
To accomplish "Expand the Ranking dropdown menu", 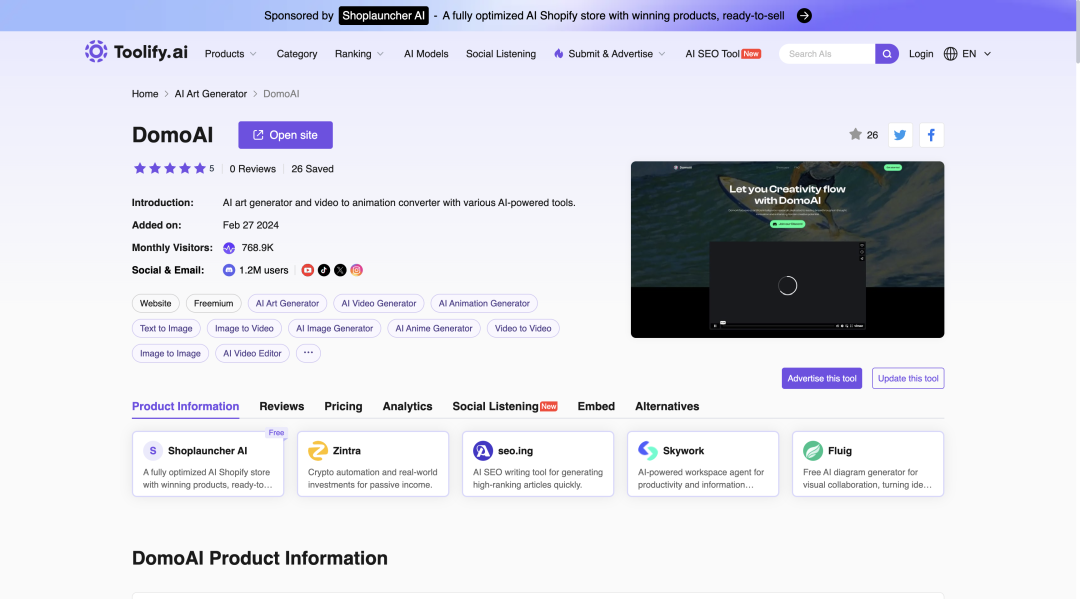I will coord(360,54).
